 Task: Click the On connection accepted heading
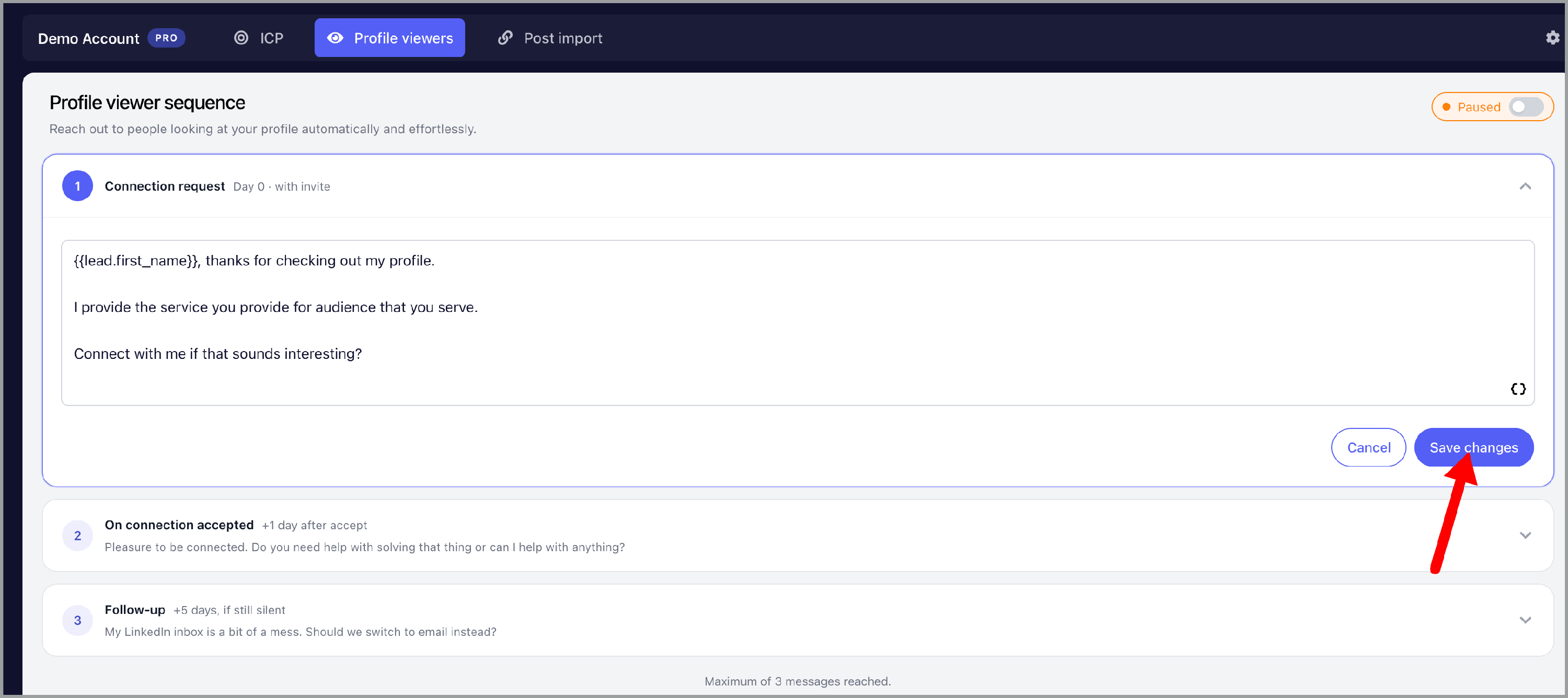click(x=179, y=525)
